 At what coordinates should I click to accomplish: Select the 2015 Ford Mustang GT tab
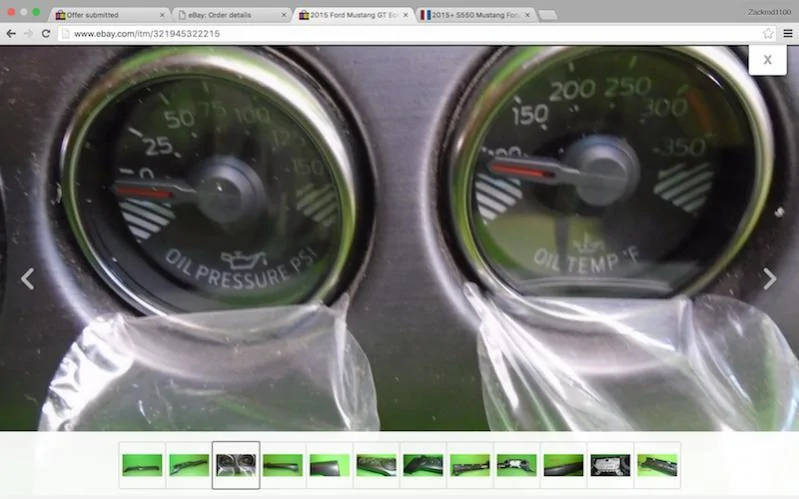[x=352, y=15]
